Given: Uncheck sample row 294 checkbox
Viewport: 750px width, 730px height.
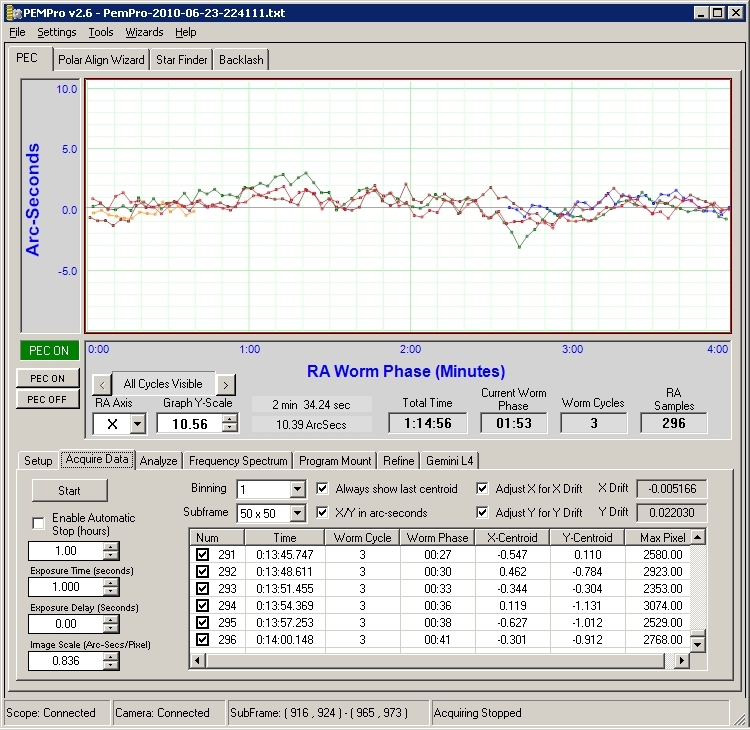Looking at the screenshot, I should point(202,606).
